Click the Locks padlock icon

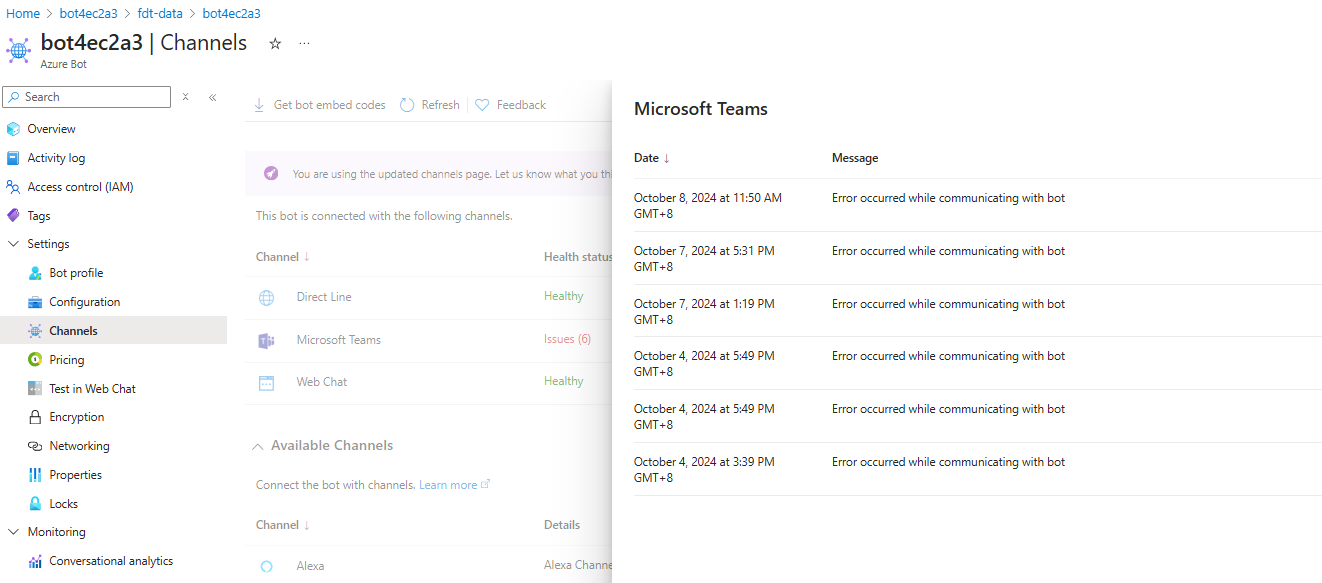point(35,504)
